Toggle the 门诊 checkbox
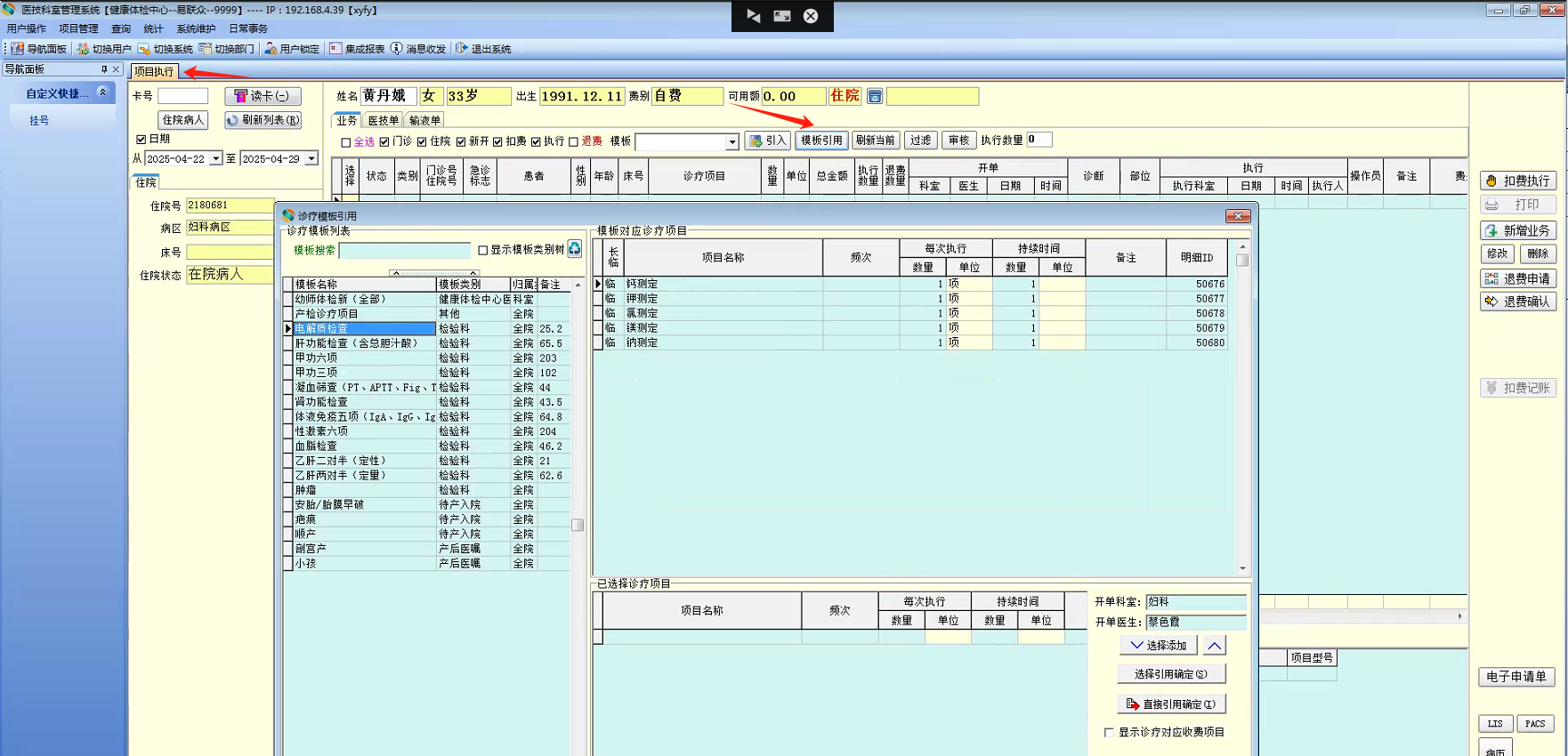Screen dimensions: 1568x756 point(384,141)
